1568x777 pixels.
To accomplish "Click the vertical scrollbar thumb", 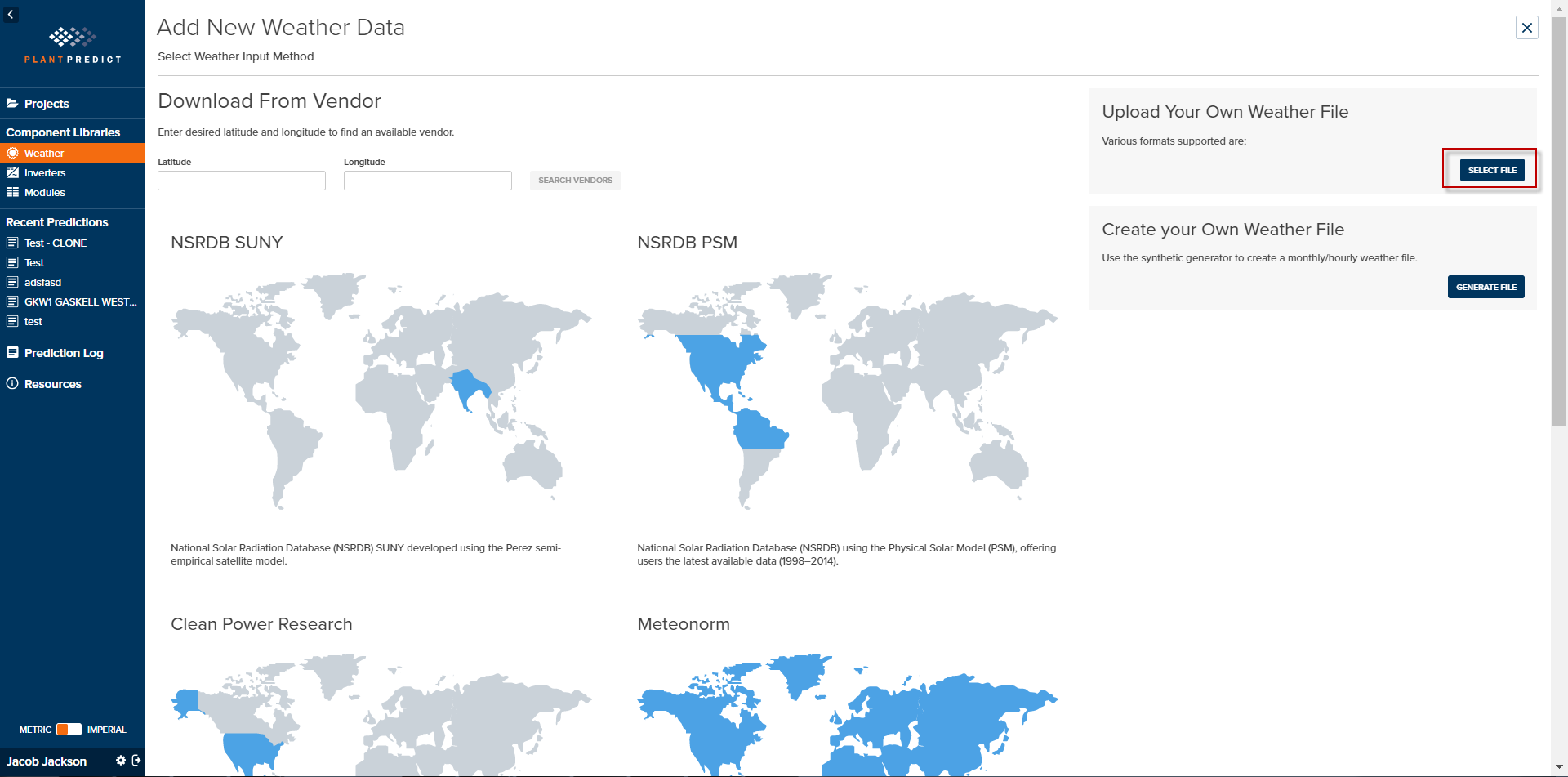I will click(1559, 221).
